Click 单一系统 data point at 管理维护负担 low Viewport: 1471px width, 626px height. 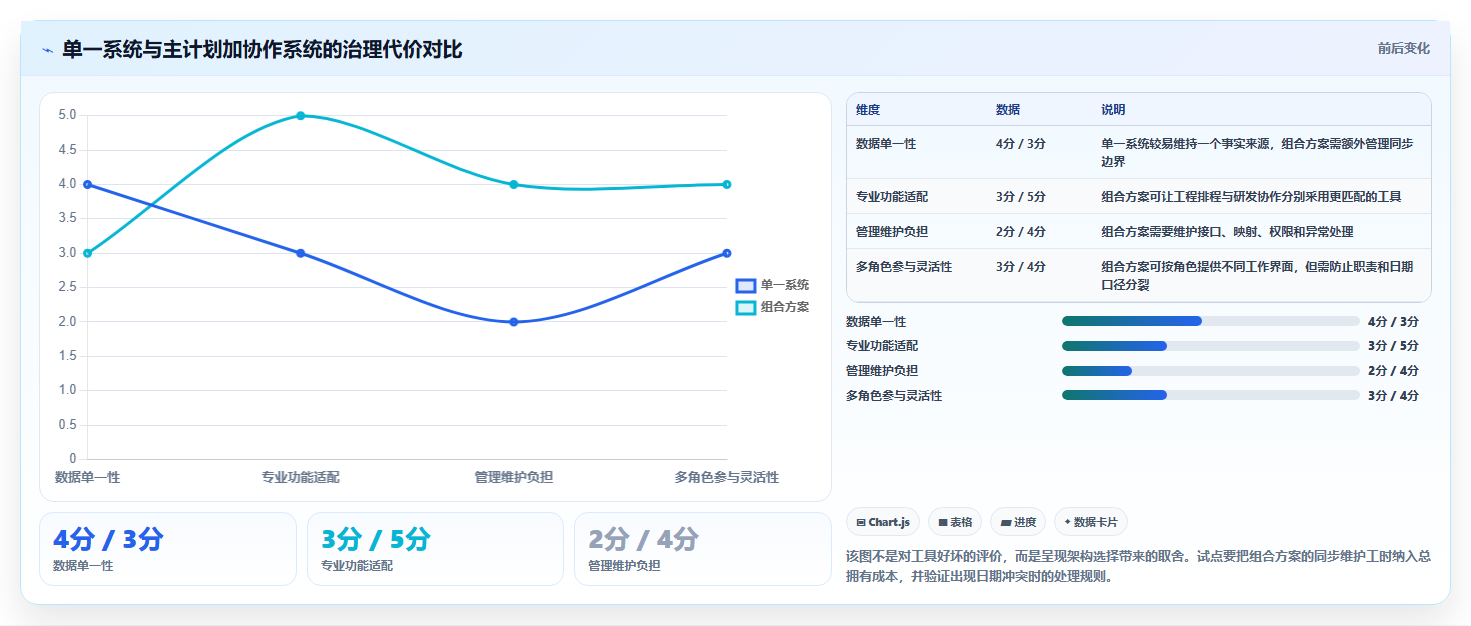pos(514,322)
